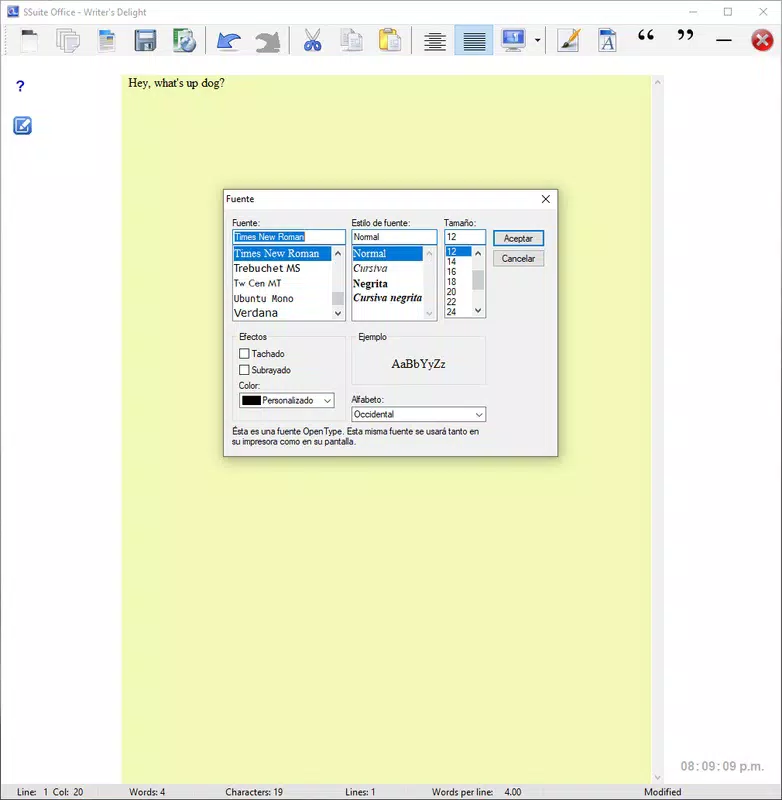Select Trebuchet MS in the font list
782x800 pixels.
[282, 268]
